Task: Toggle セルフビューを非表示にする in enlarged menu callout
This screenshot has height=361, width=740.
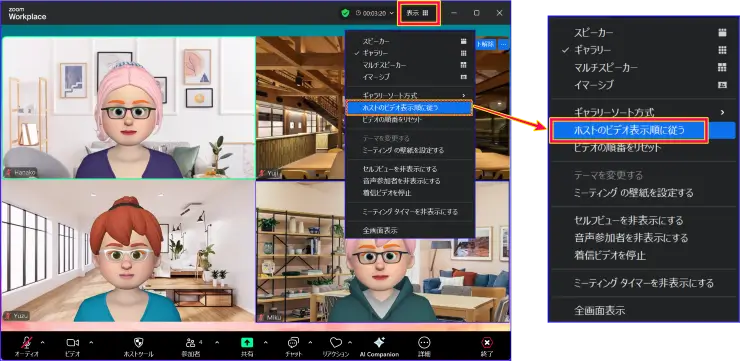Action: coord(629,220)
